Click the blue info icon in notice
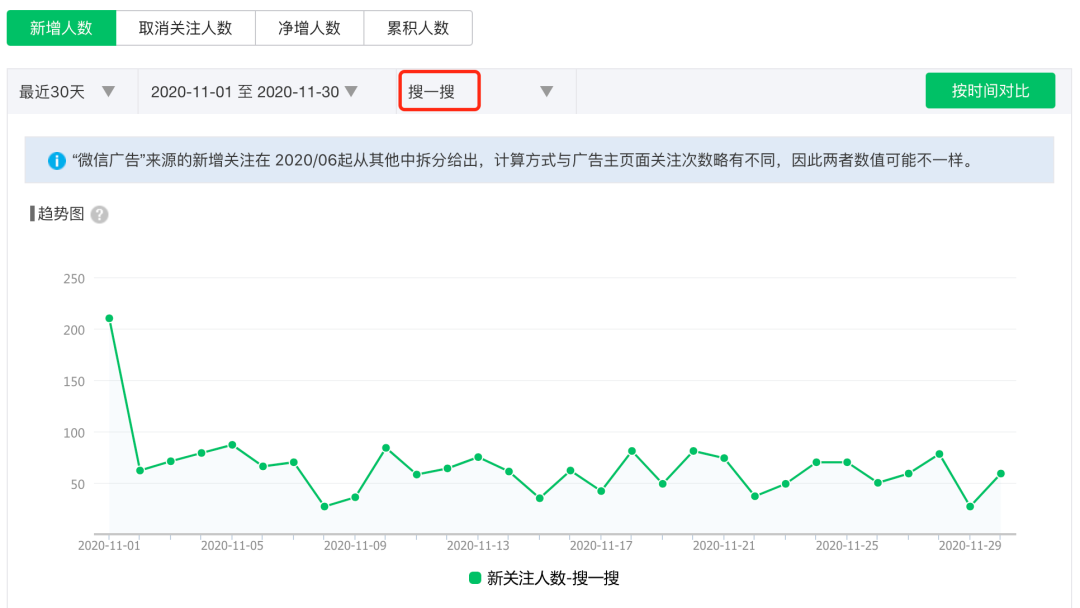The width and height of the screenshot is (1080, 608). [56, 161]
